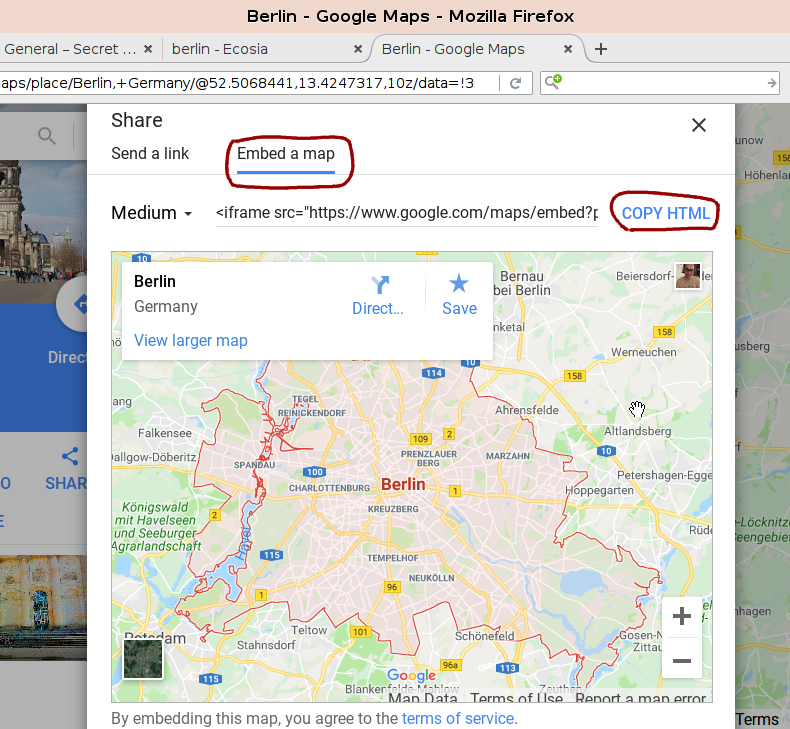Click the Berlin city label on map
This screenshot has height=729, width=790.
click(x=403, y=484)
